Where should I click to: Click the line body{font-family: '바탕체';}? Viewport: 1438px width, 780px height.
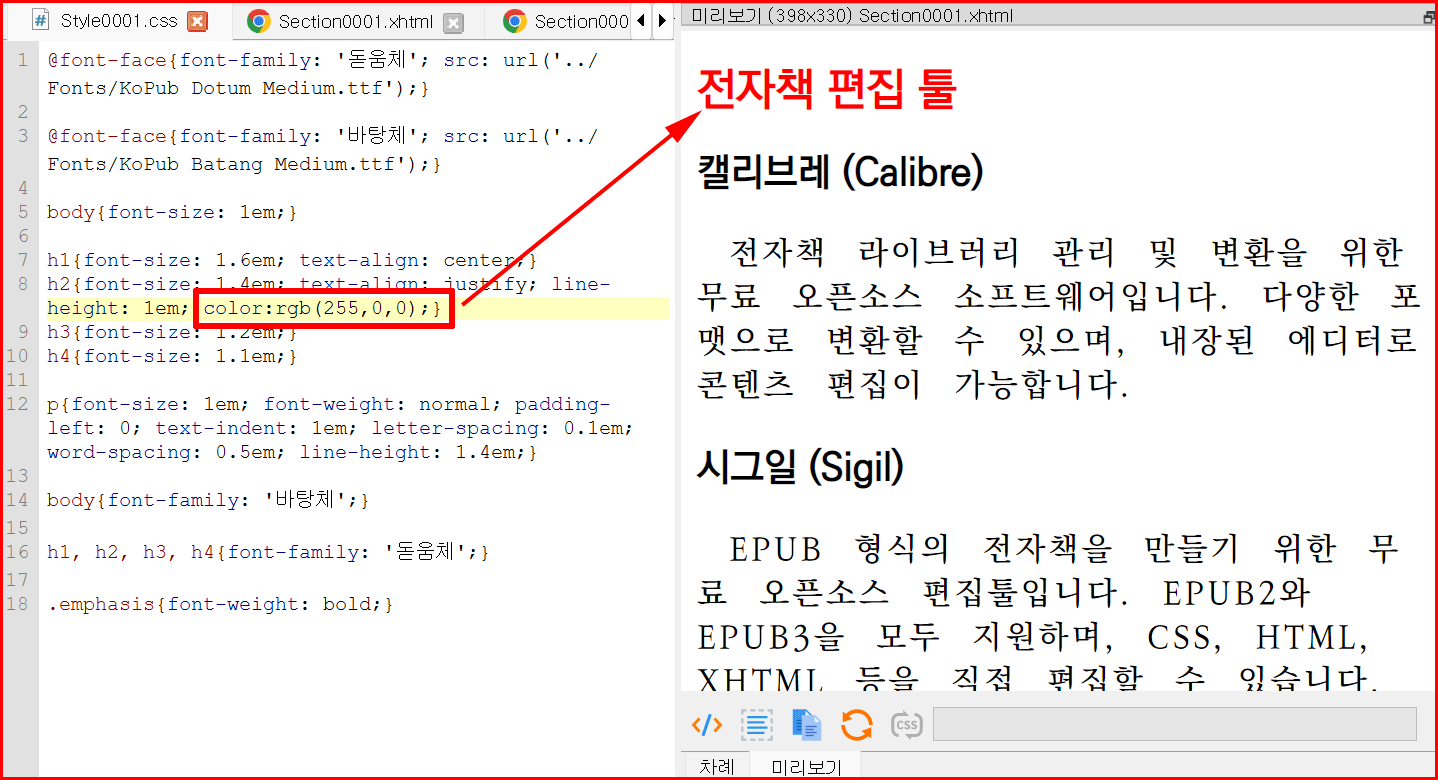208,500
